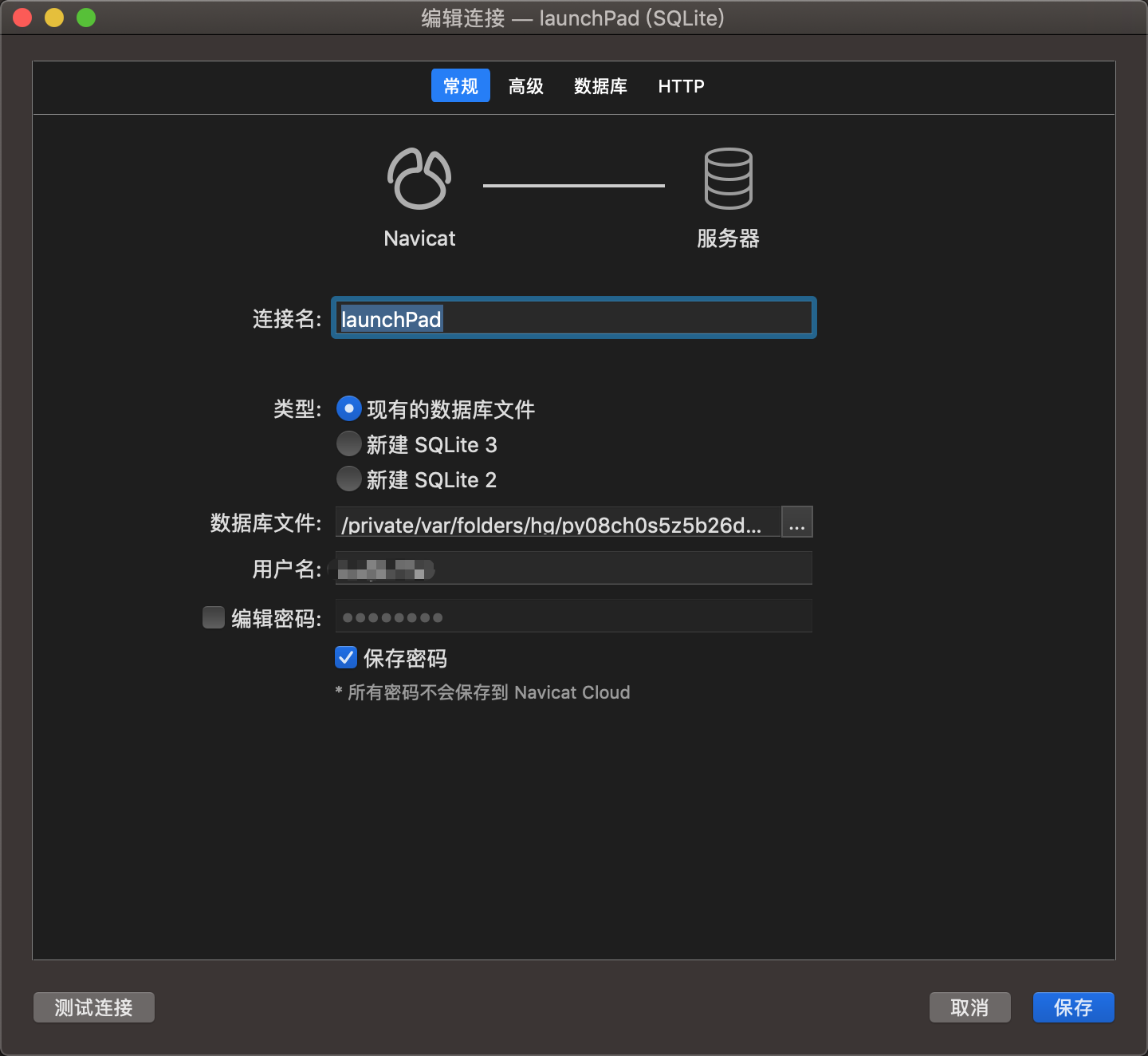Select the HTTP tab

tap(681, 85)
